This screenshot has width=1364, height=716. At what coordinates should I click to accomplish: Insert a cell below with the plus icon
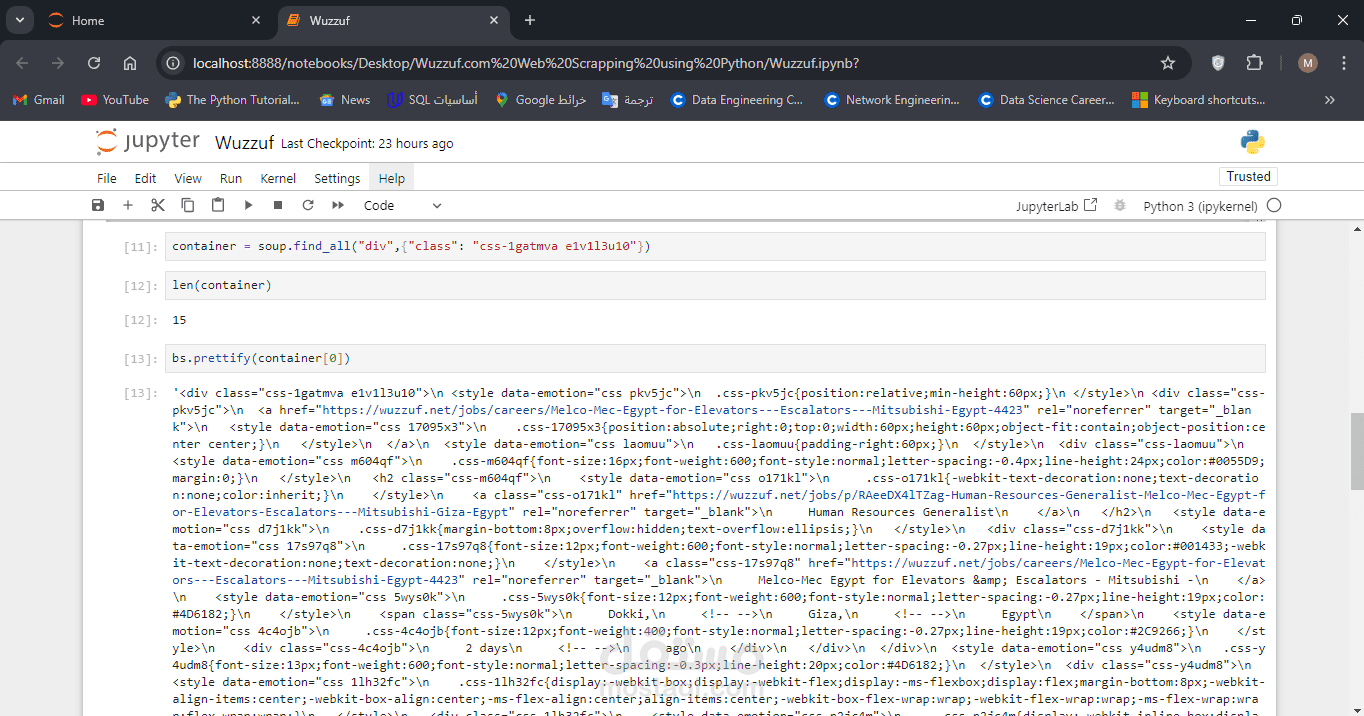128,205
